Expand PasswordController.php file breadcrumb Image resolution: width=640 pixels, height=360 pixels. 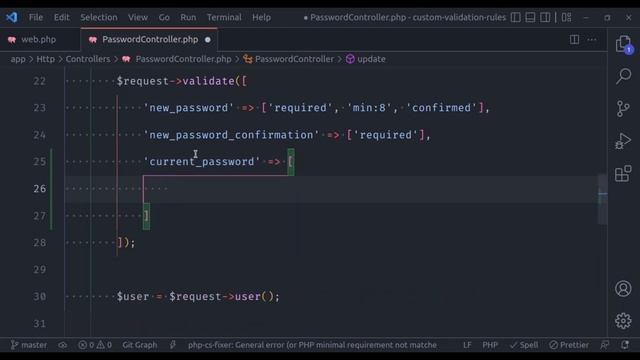[183, 59]
